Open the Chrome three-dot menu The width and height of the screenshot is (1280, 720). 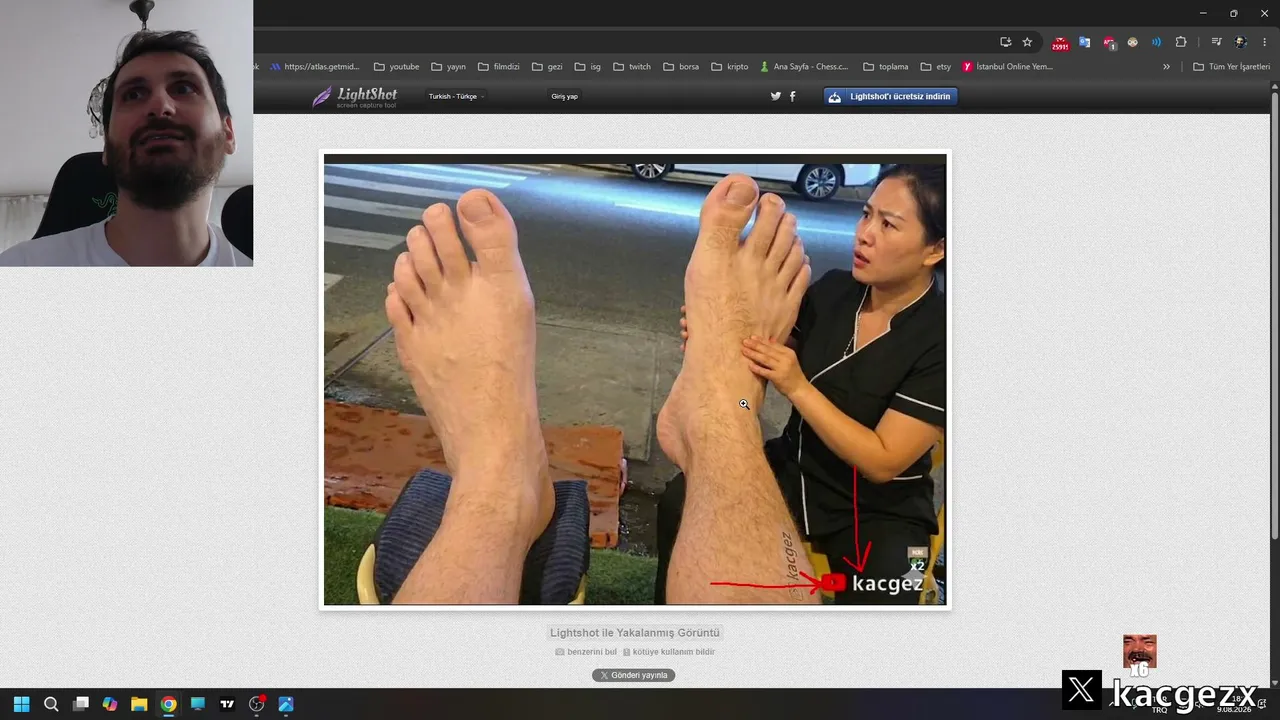click(x=1265, y=42)
